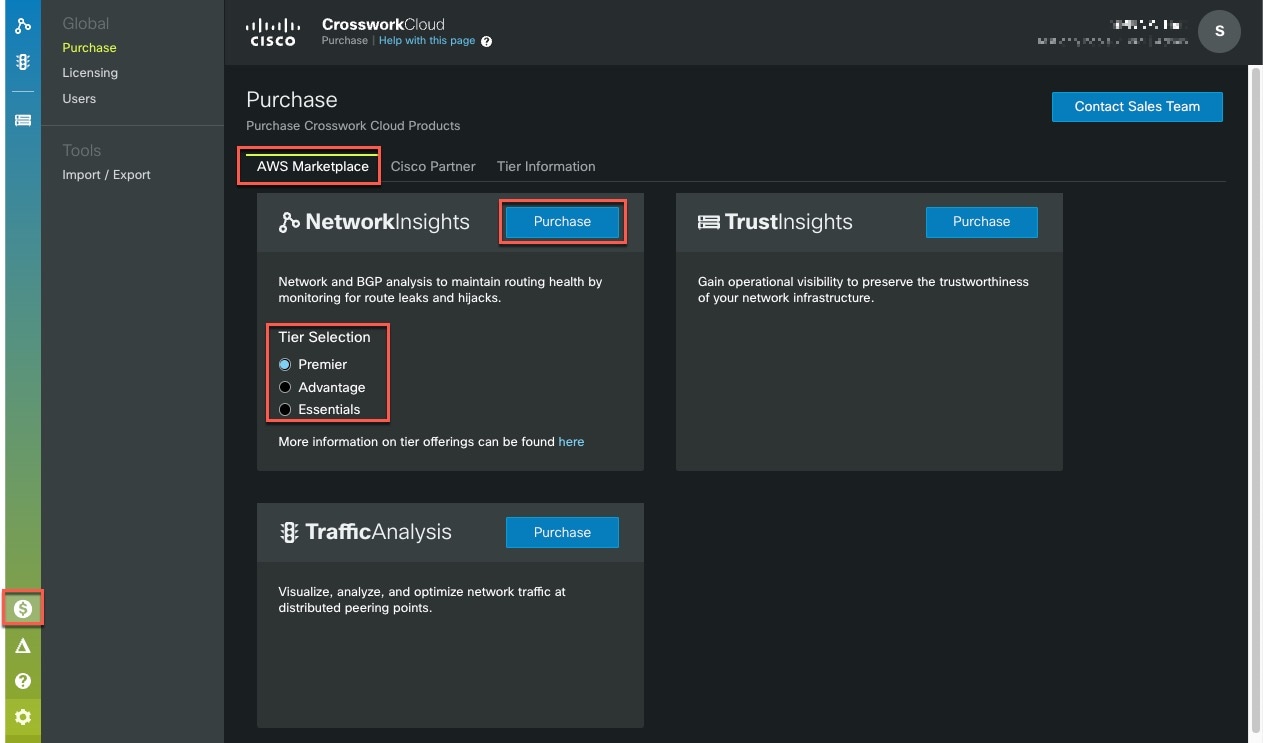Click the vertical page scrollbar
Image resolution: width=1263 pixels, height=743 pixels.
(x=1256, y=400)
